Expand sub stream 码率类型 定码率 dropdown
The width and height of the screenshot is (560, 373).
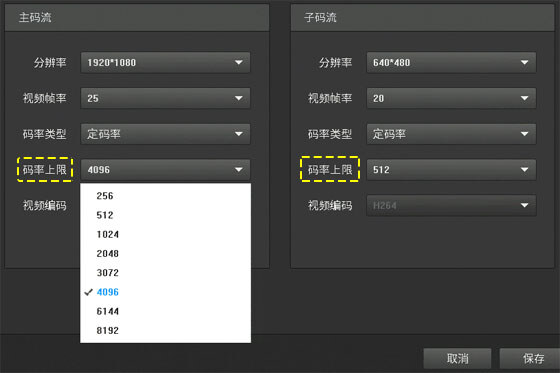pyautogui.click(x=451, y=134)
